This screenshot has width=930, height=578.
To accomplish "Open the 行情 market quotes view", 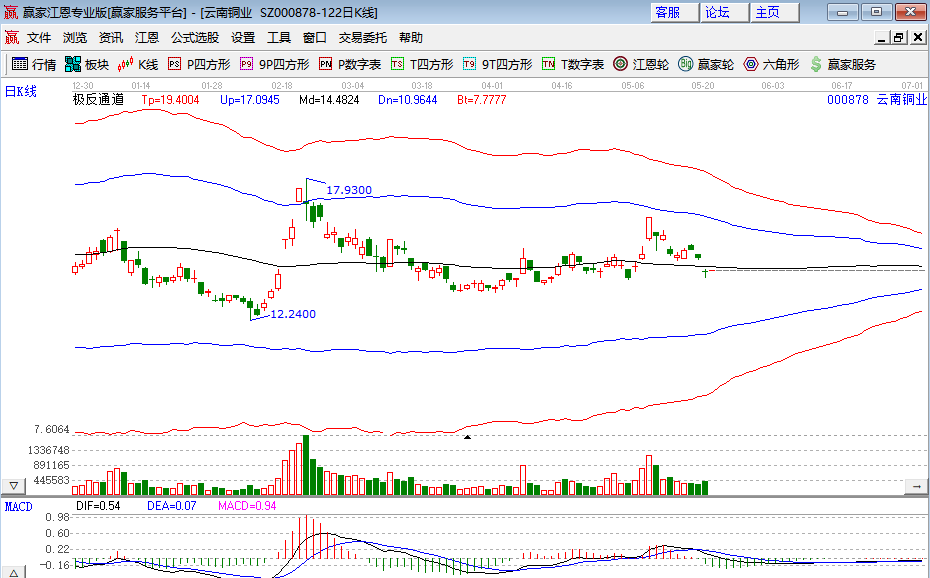I will click(34, 64).
